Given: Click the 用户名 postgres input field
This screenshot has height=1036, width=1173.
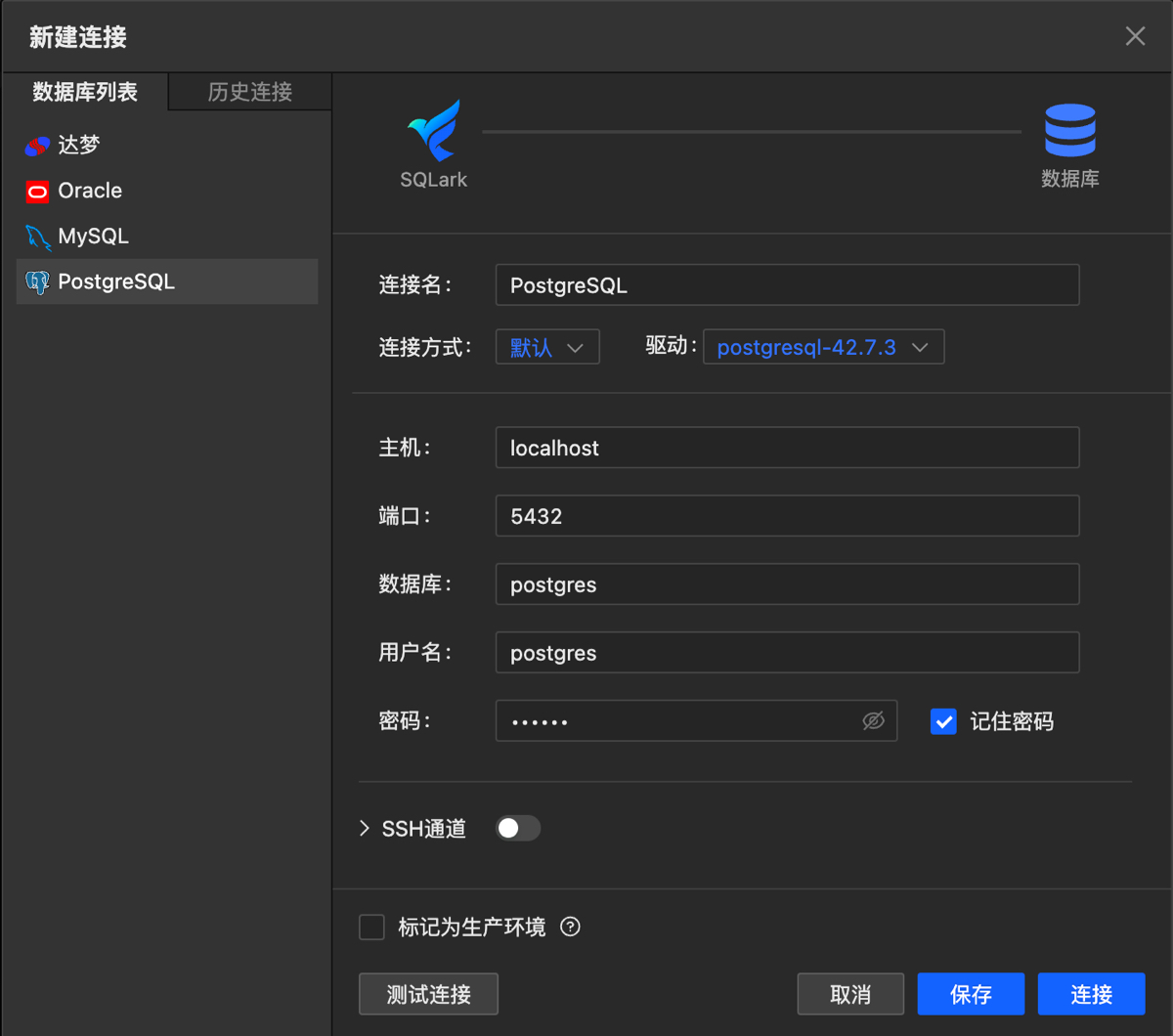Looking at the screenshot, I should pyautogui.click(x=787, y=653).
